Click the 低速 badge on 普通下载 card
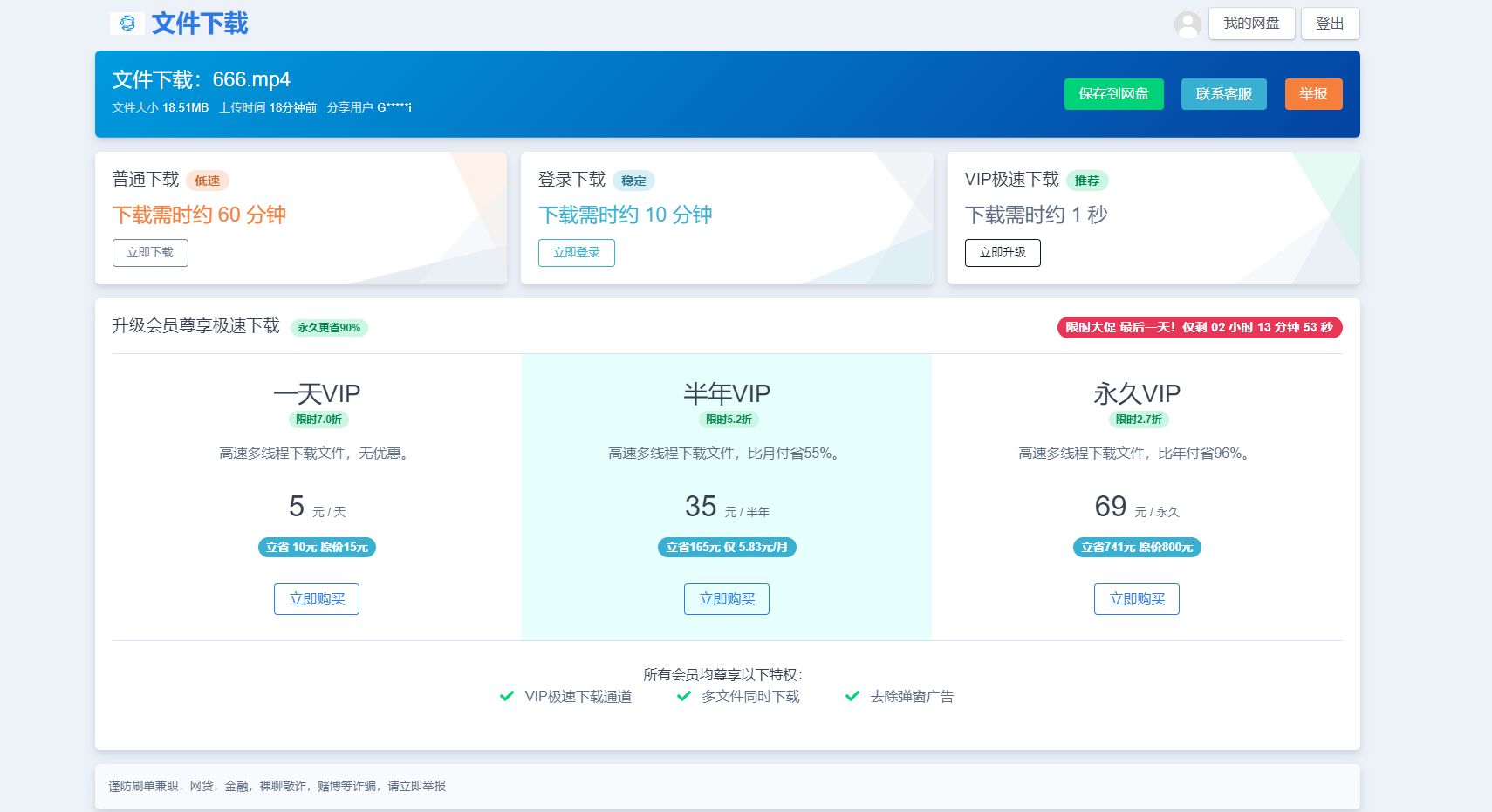Image resolution: width=1492 pixels, height=812 pixels. point(209,181)
